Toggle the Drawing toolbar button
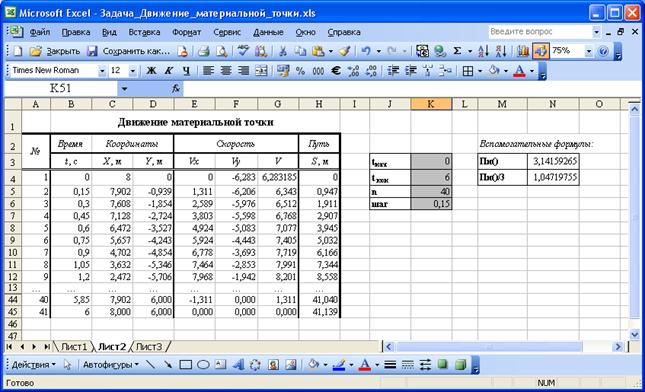This screenshot has width=645, height=392. 540,51
